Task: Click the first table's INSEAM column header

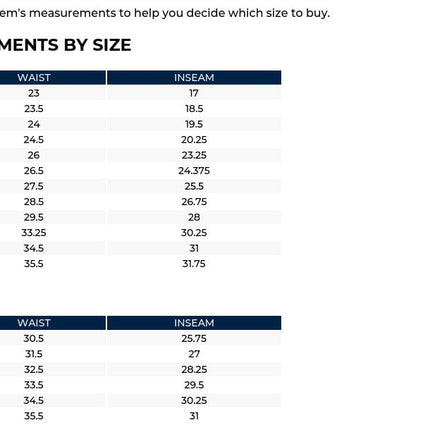Action: coord(194,78)
